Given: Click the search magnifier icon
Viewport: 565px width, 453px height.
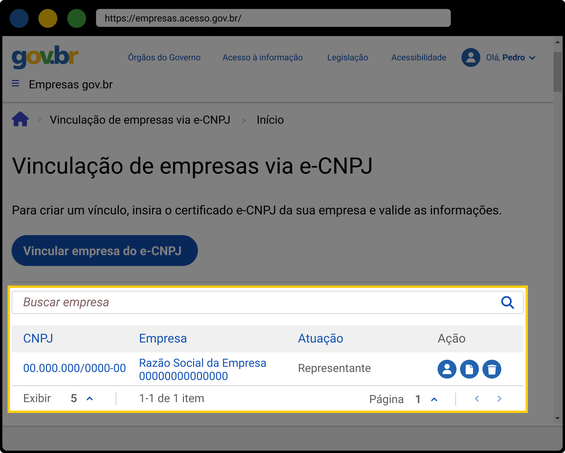Looking at the screenshot, I should pos(507,302).
